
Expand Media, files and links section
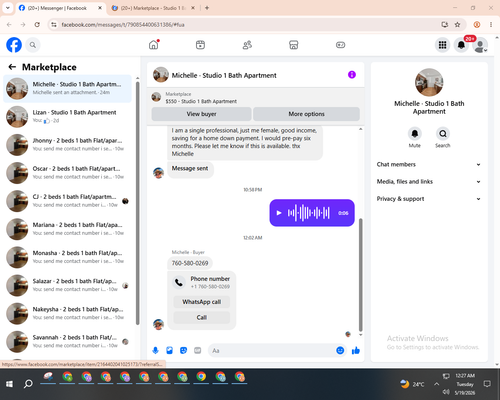pos(429,182)
